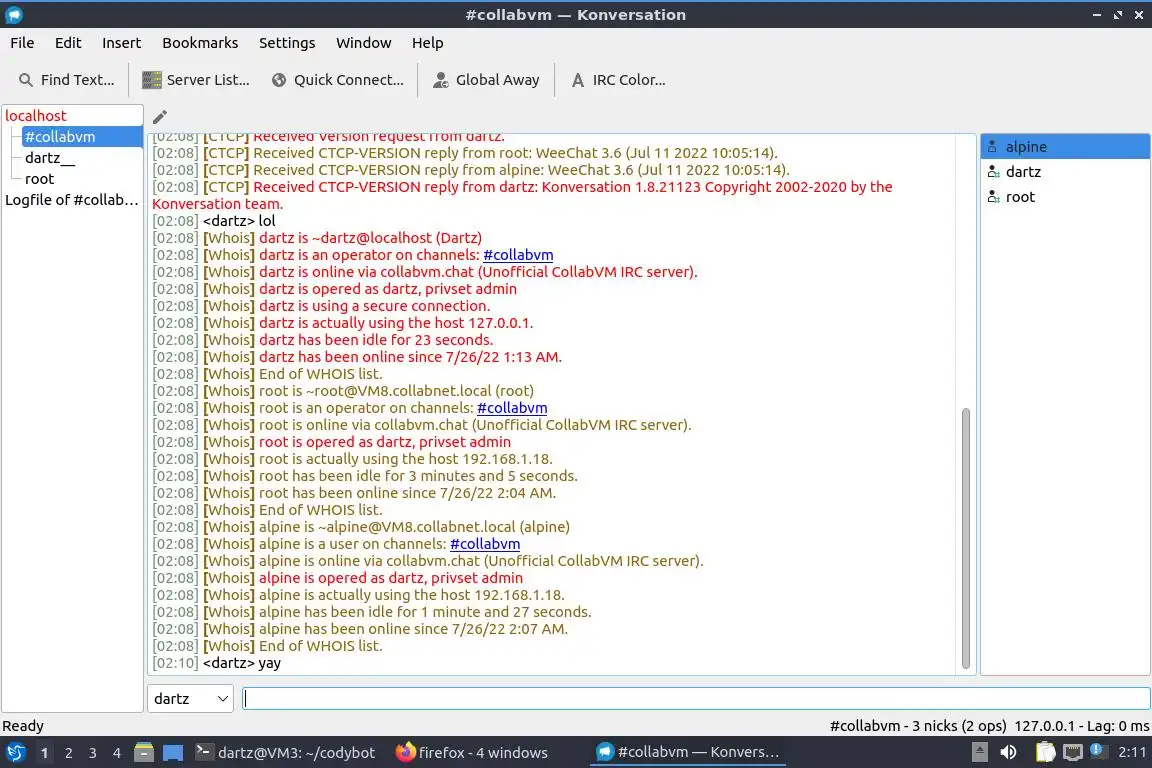
Task: Open the Edit menu
Action: [x=68, y=43]
